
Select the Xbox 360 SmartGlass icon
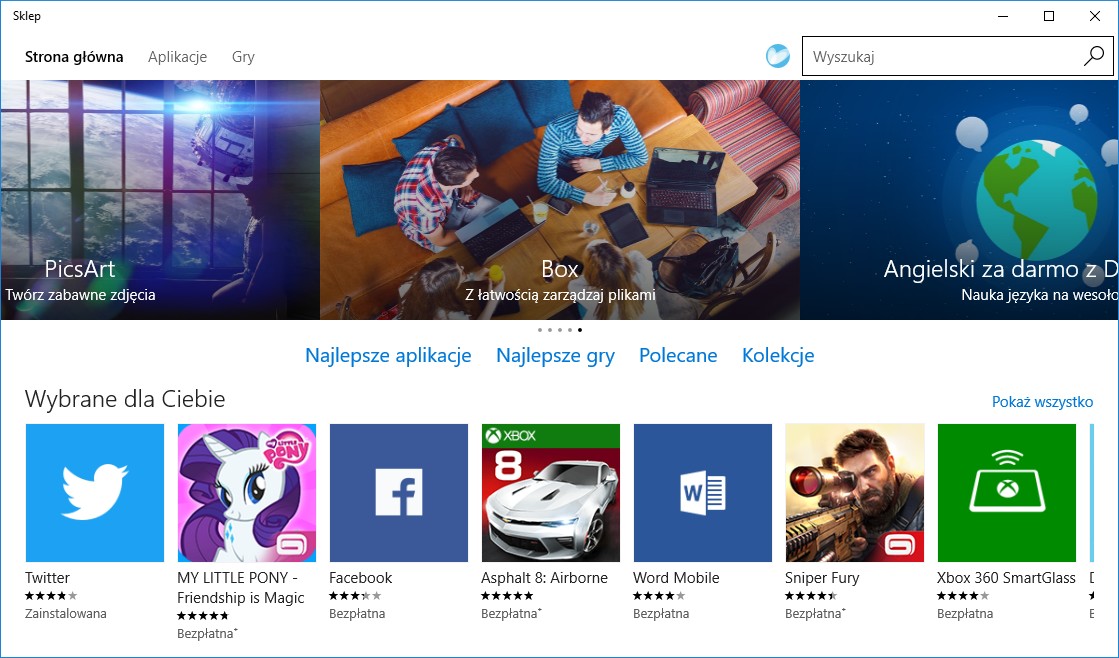pyautogui.click(x=1007, y=493)
